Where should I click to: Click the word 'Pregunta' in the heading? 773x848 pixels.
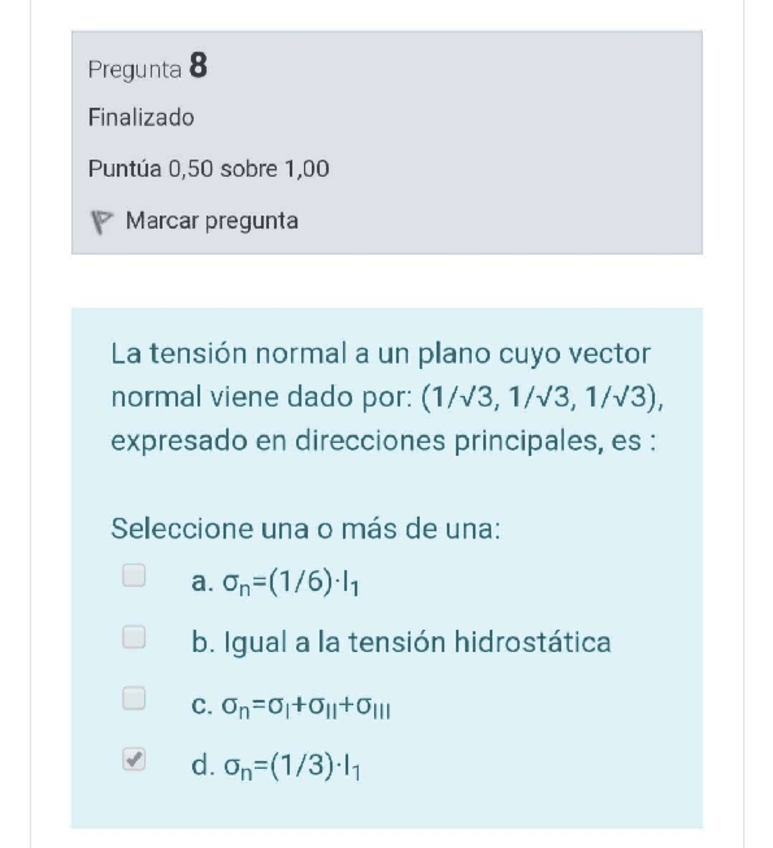pos(135,70)
